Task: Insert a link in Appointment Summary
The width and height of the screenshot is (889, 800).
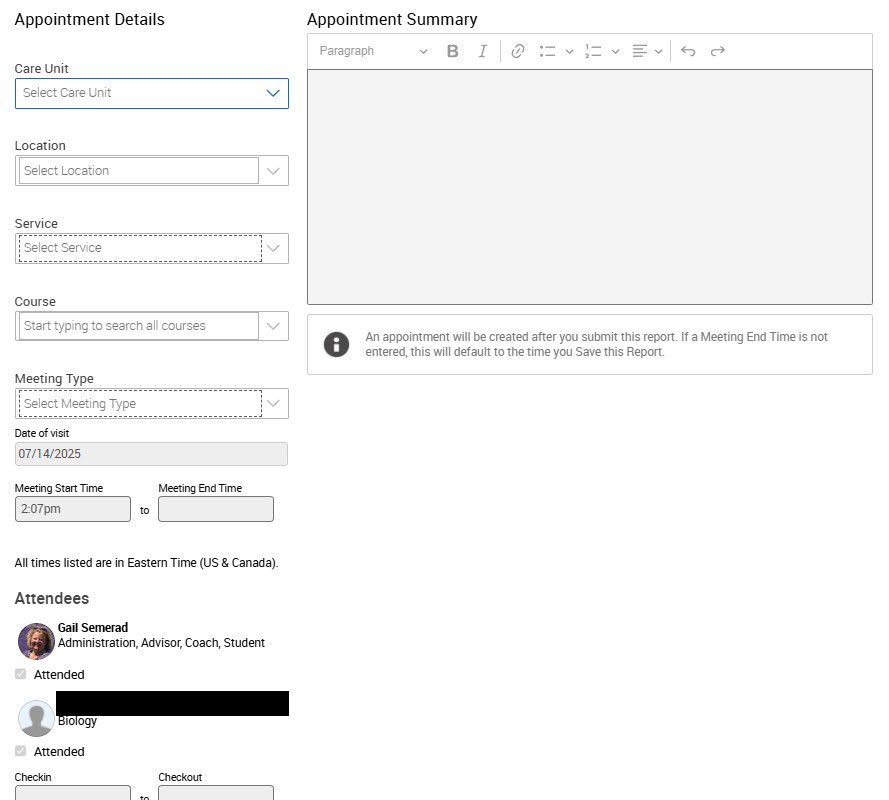Action: (517, 51)
